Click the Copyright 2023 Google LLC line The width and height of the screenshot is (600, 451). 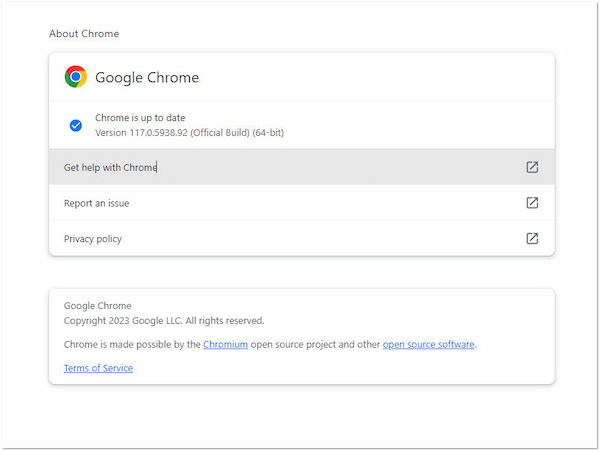[x=164, y=321]
